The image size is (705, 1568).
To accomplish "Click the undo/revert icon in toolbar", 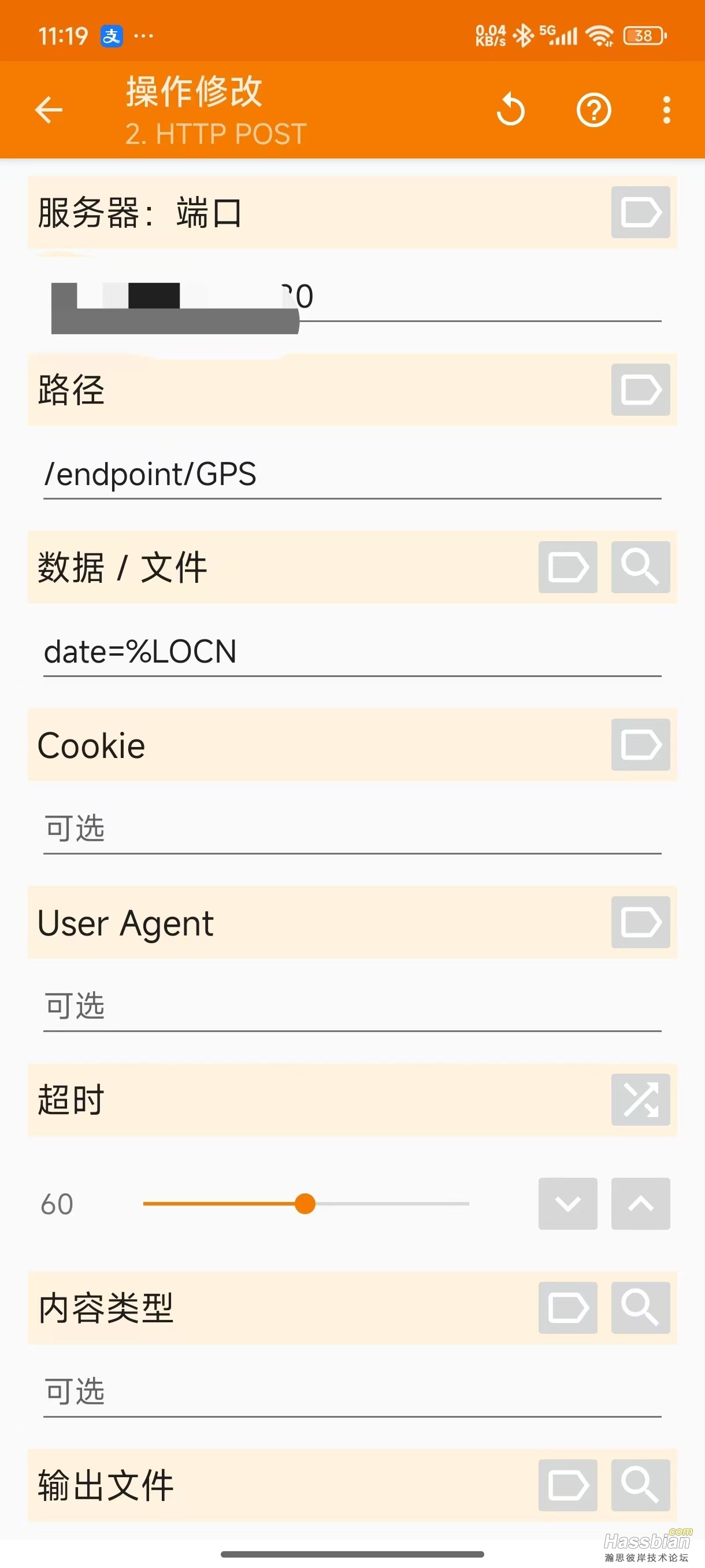I will click(x=510, y=110).
